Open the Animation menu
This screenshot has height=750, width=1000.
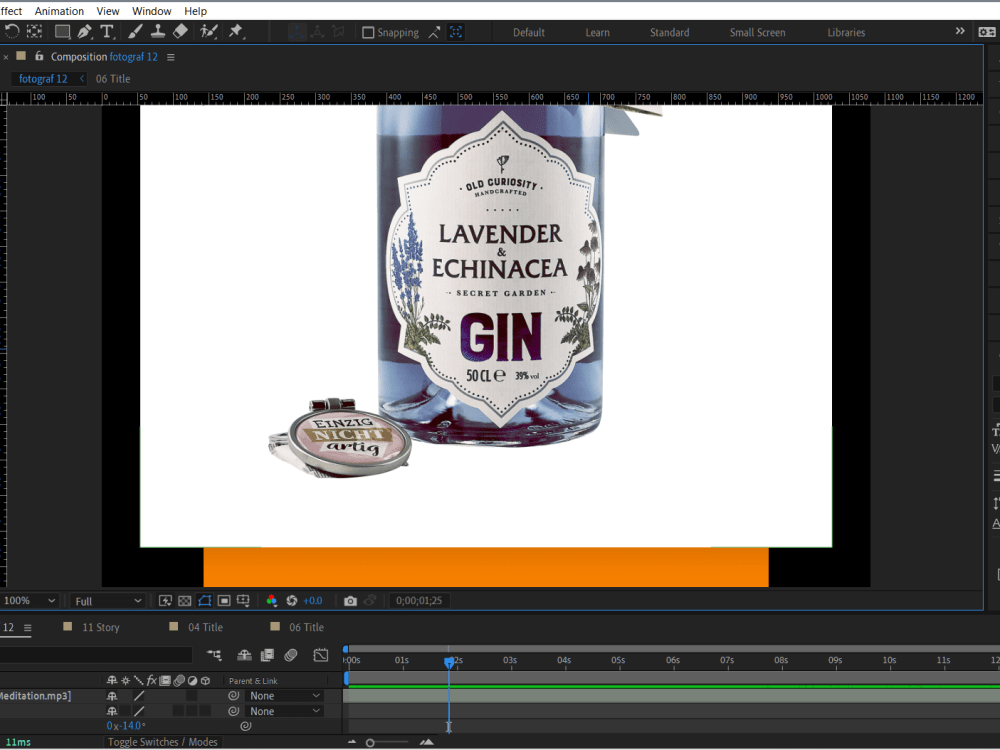click(59, 11)
